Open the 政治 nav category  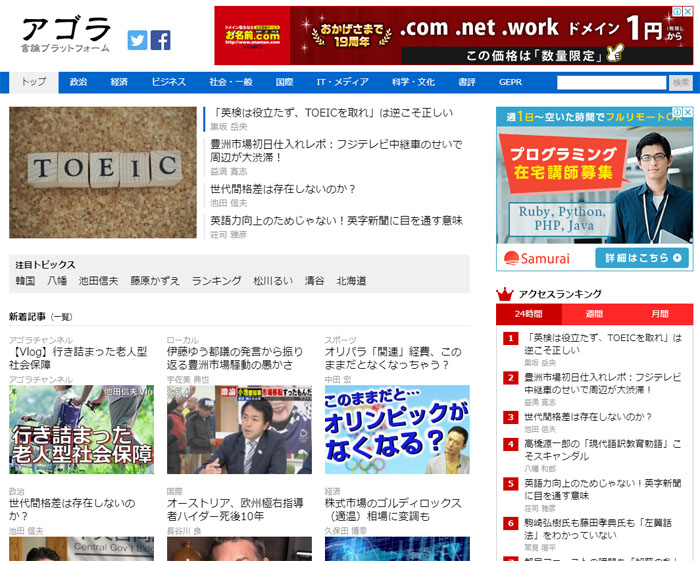click(x=78, y=82)
